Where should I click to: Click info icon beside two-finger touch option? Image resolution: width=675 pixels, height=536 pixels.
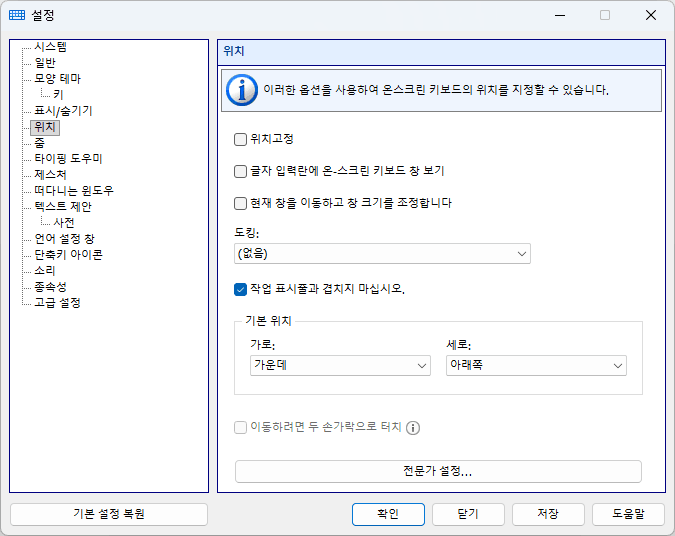(413, 428)
